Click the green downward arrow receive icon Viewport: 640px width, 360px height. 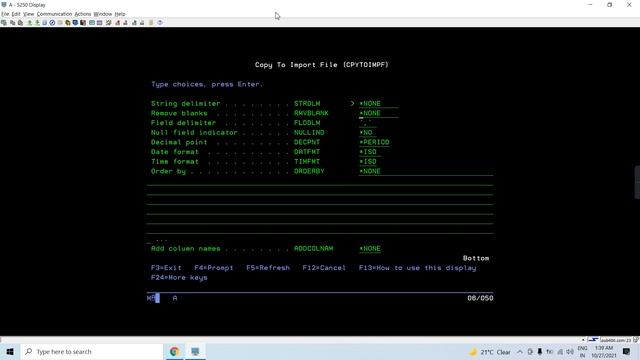[37, 23]
